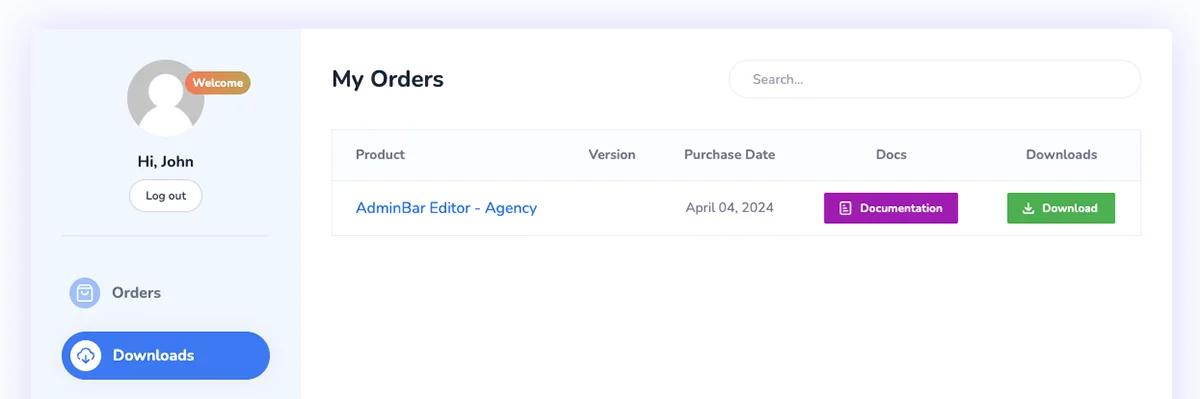Click the green Download button

[x=1061, y=208]
